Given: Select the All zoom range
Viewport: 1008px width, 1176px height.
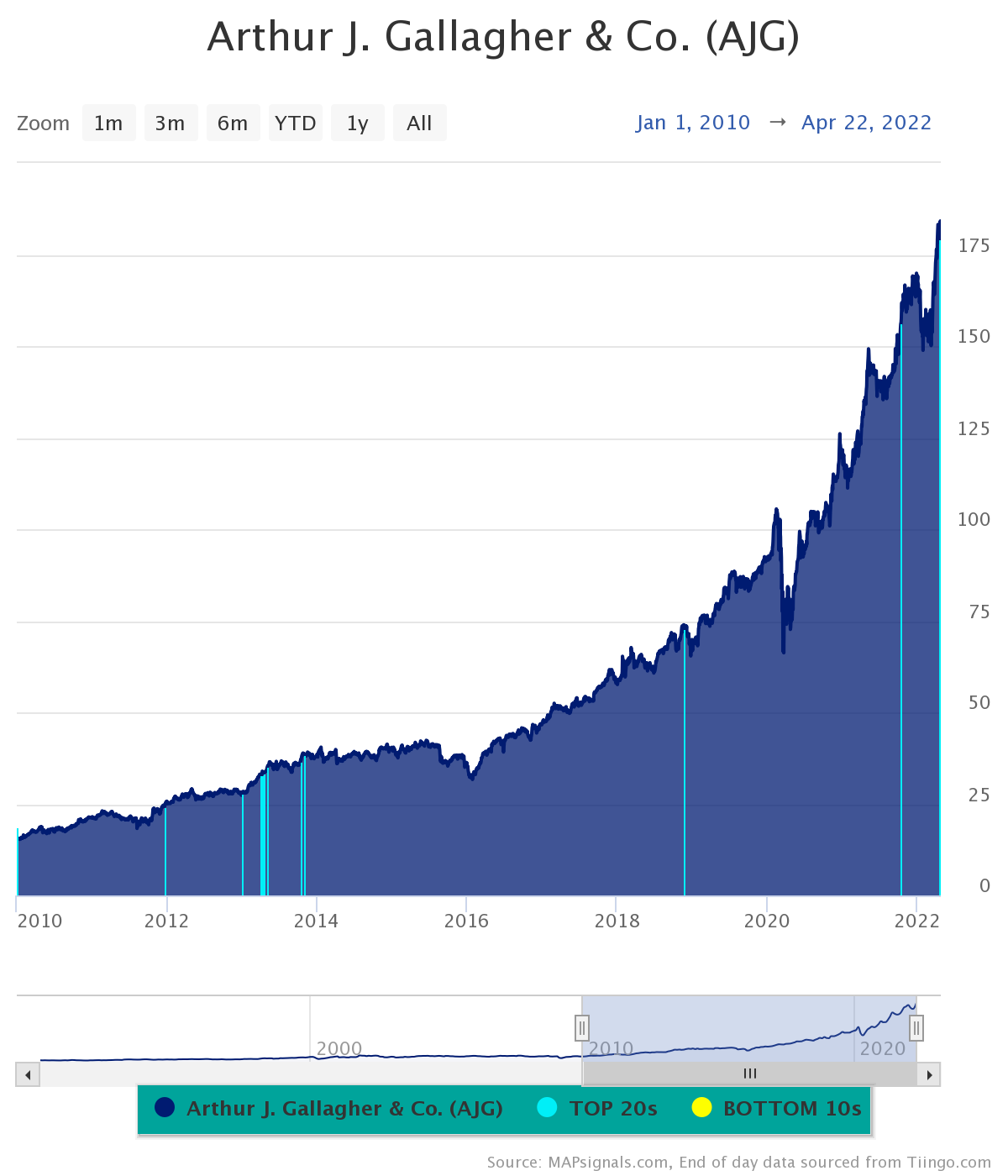Looking at the screenshot, I should 419,123.
